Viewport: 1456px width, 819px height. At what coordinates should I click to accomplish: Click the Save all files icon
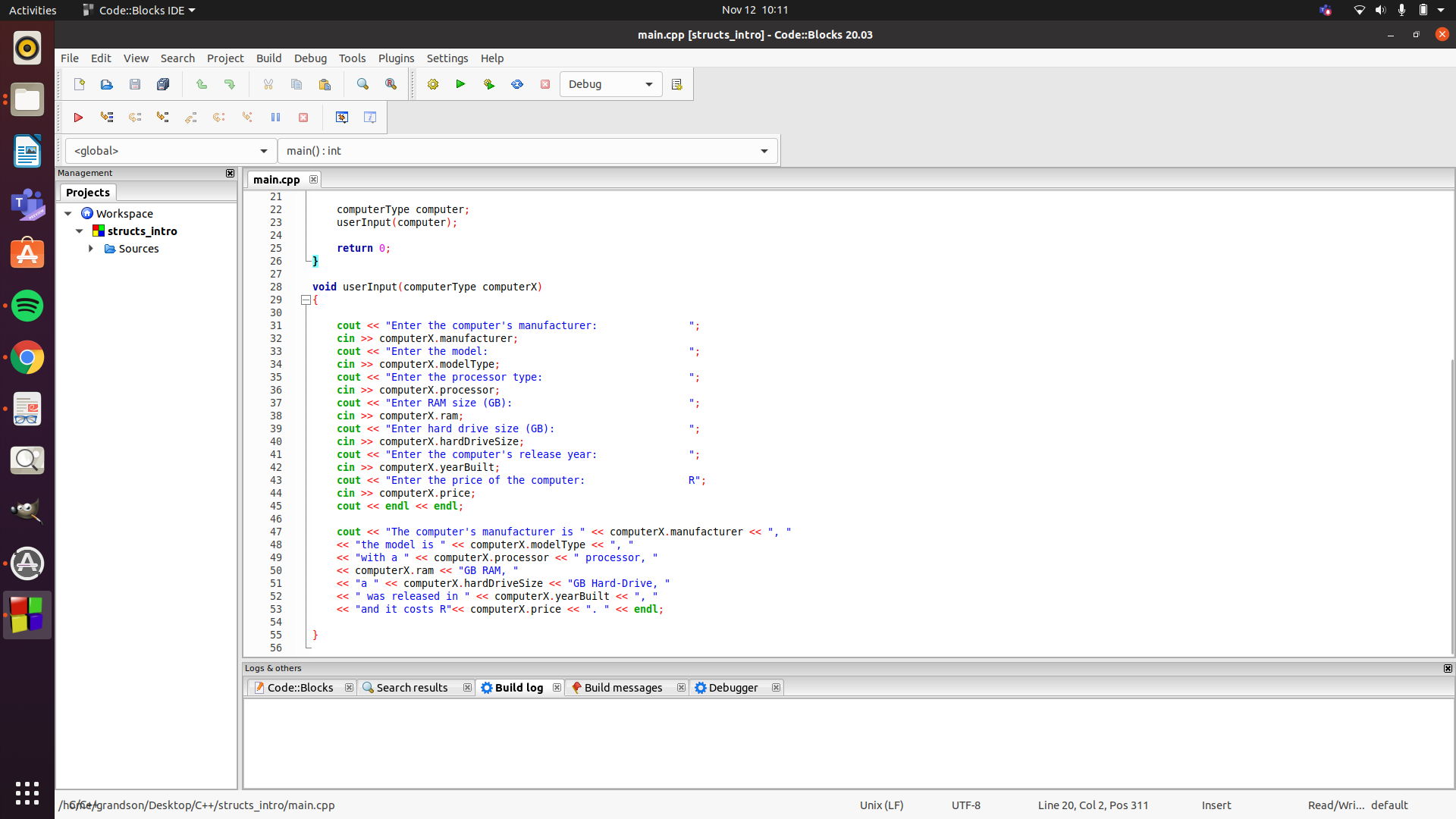163,84
